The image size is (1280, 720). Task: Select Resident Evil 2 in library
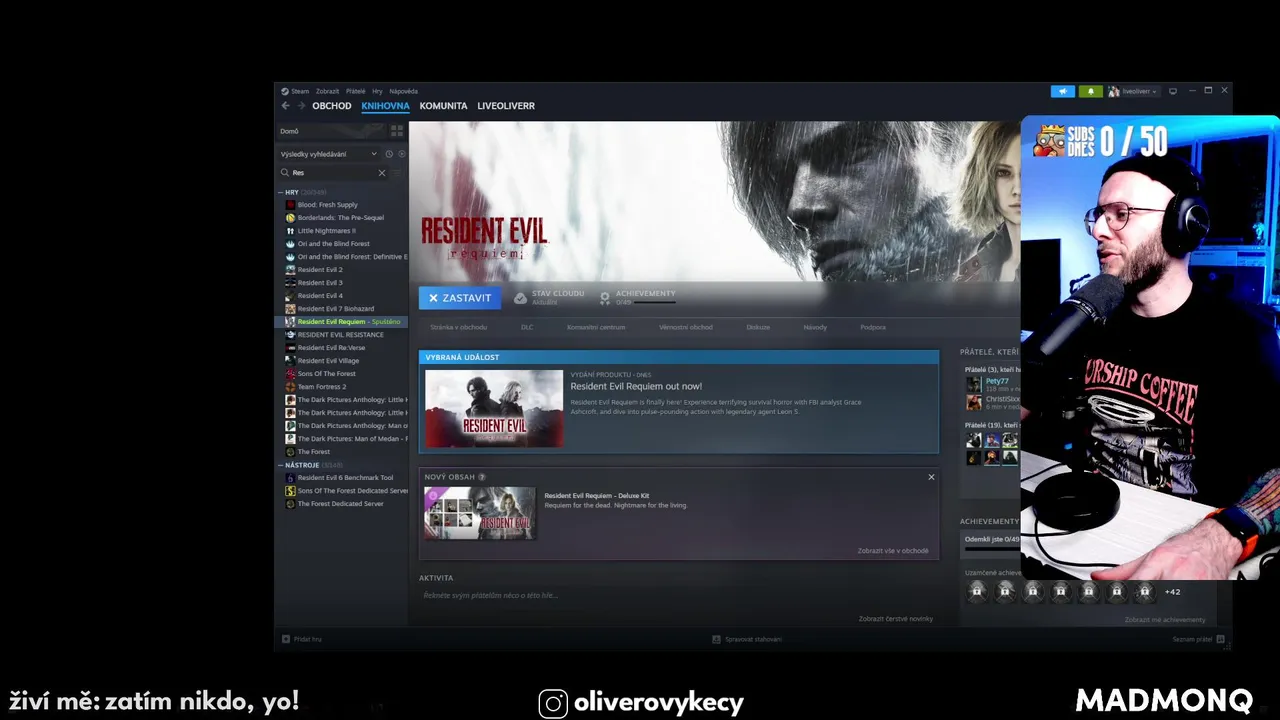click(320, 270)
